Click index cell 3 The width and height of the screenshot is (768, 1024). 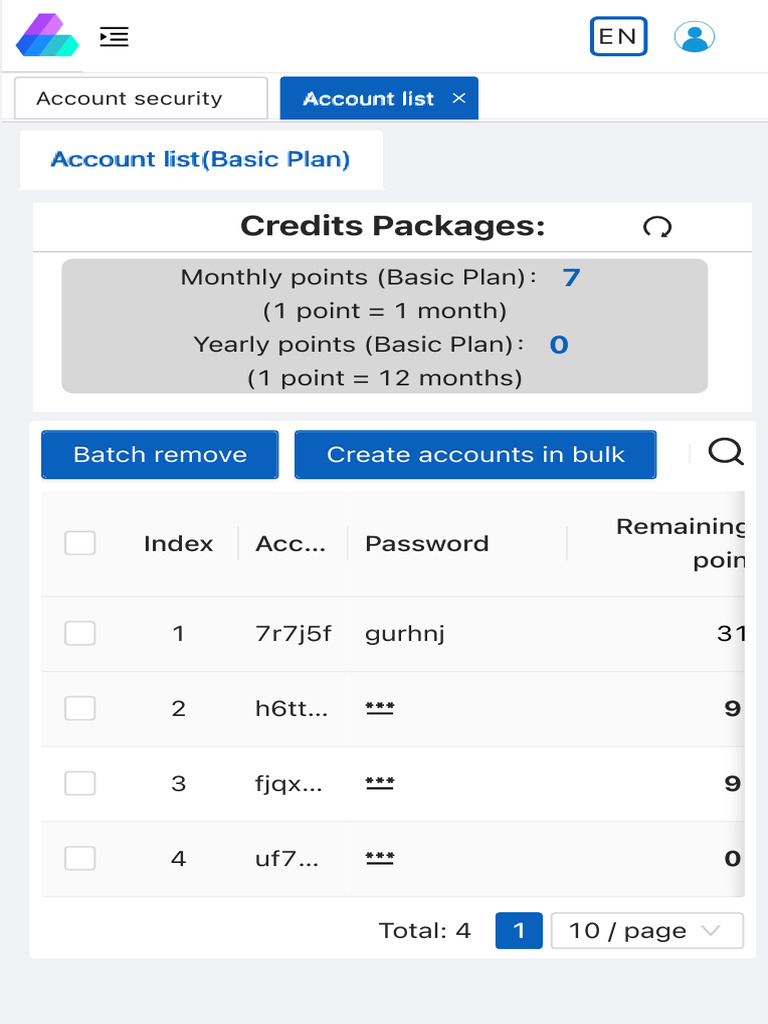(178, 784)
